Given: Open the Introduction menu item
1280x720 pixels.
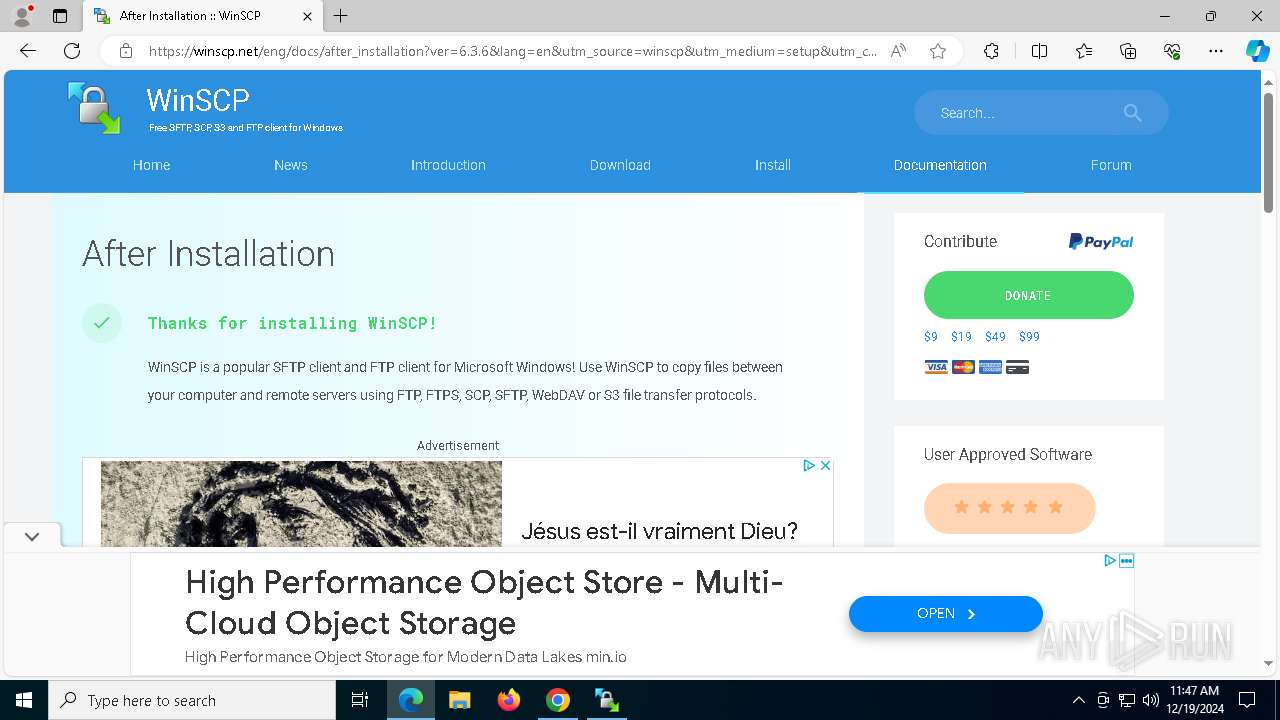Looking at the screenshot, I should tap(448, 165).
